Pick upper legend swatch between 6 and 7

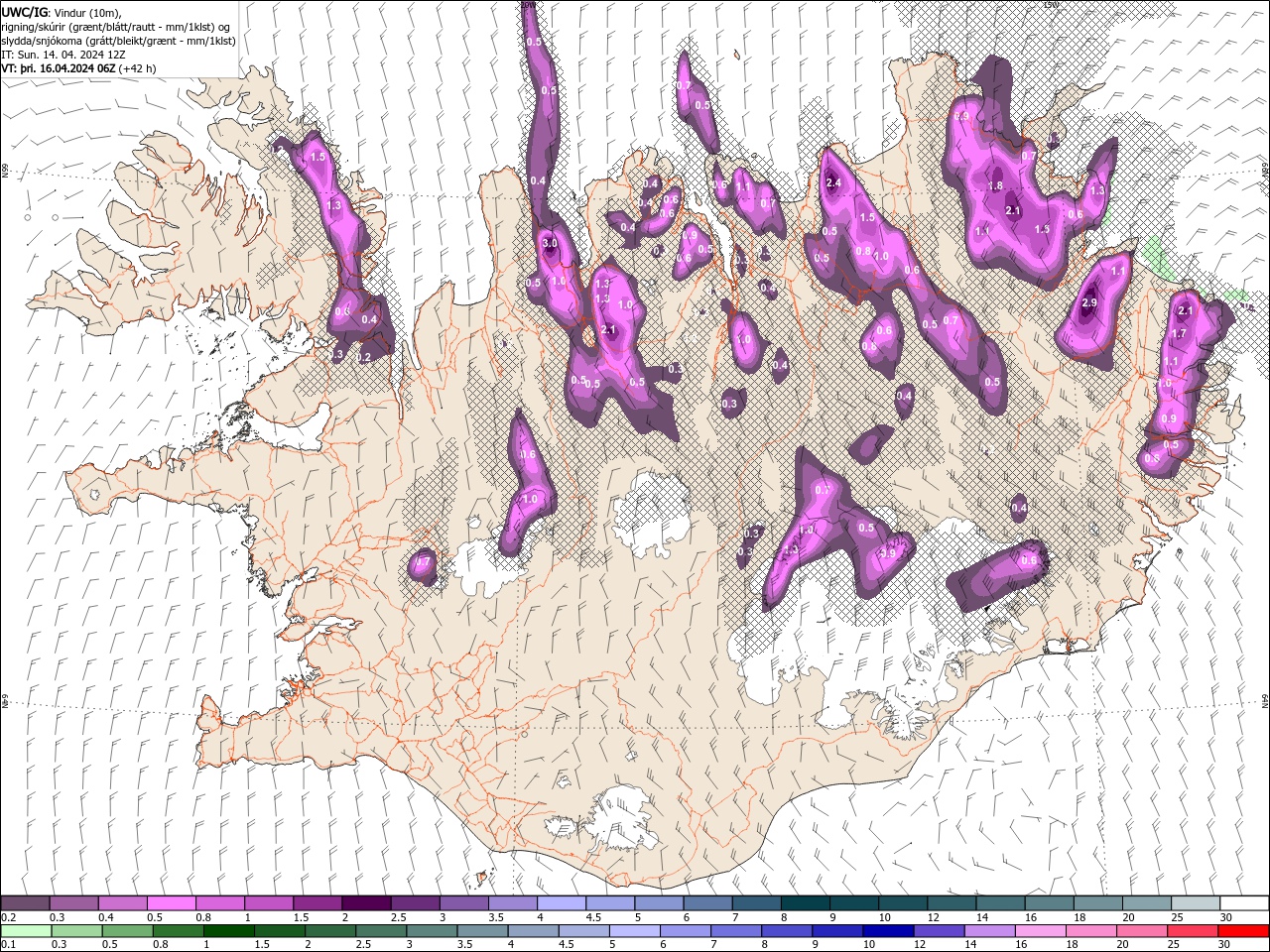[x=707, y=902]
